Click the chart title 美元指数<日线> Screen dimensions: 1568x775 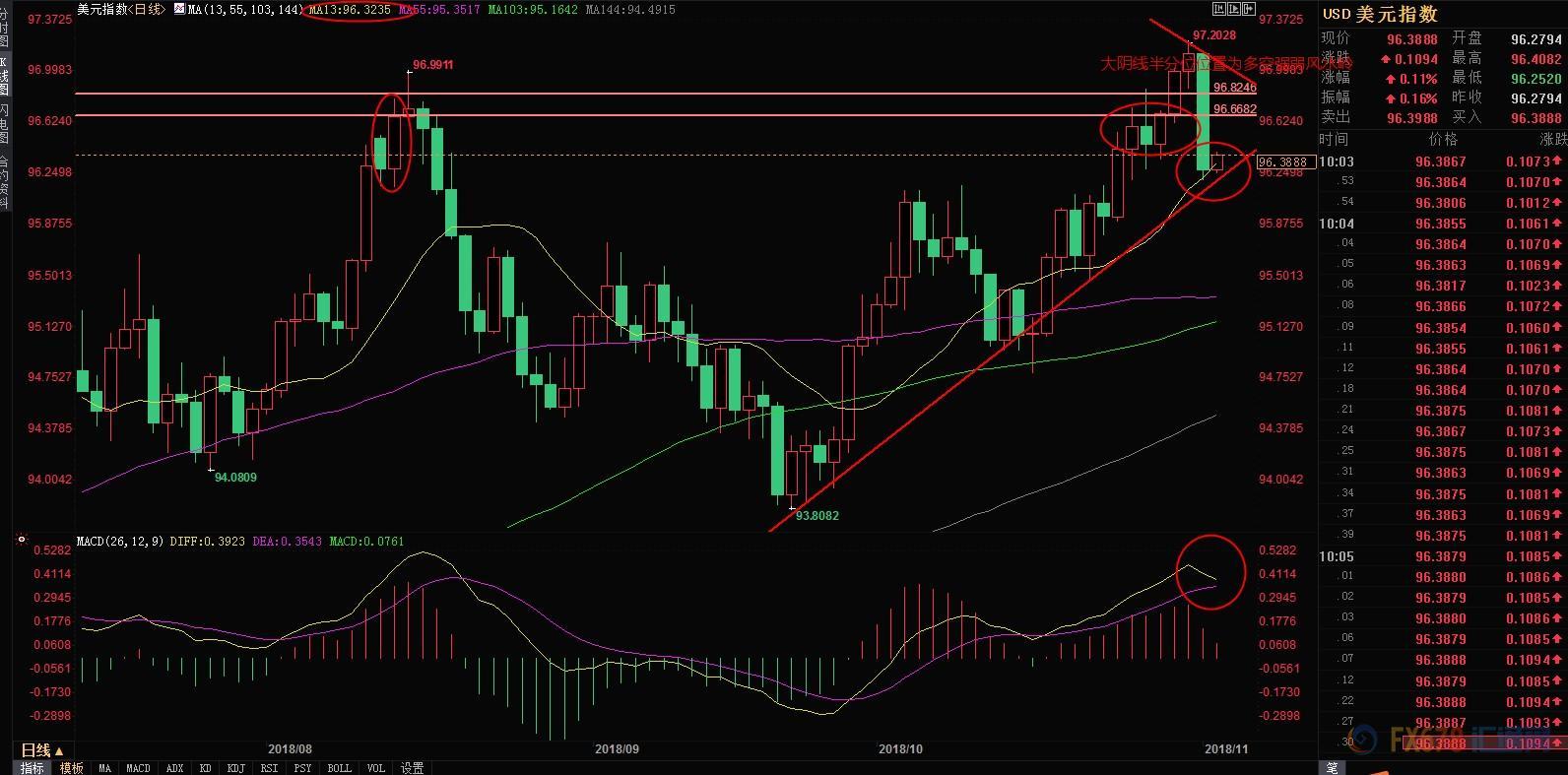pos(121,9)
